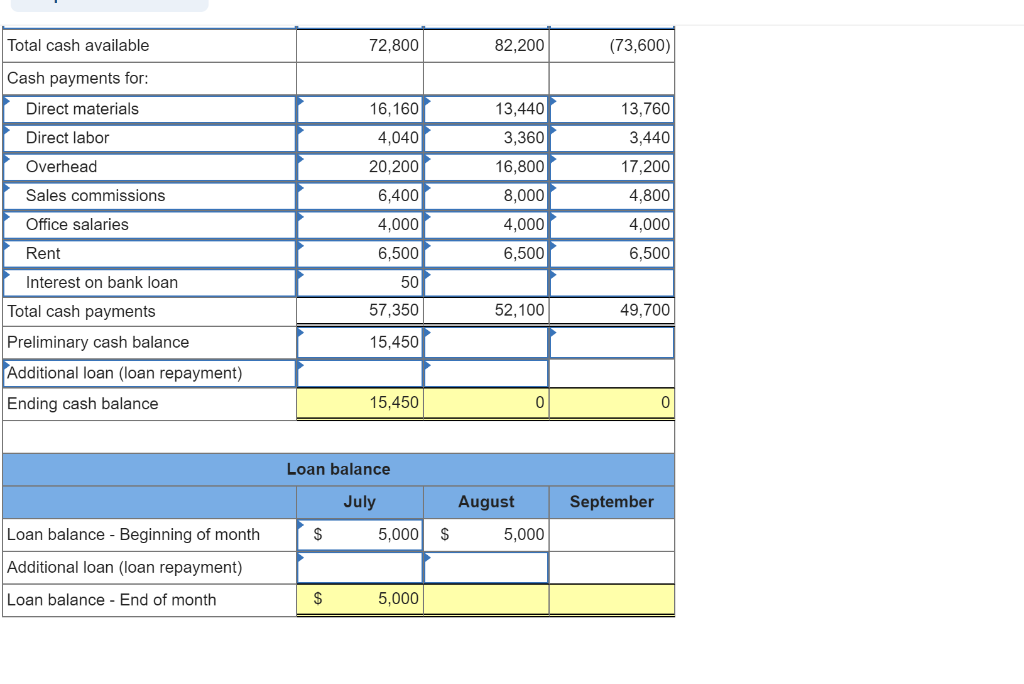Screen dimensions: 1024x684
Task: Click empty August Preliminary cash balance cell
Action: [486, 342]
